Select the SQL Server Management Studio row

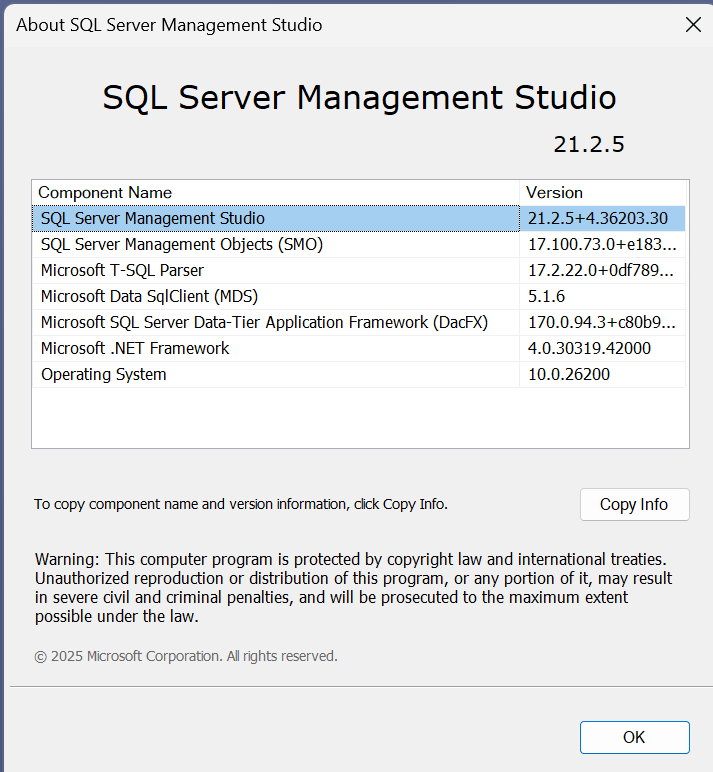[358, 218]
